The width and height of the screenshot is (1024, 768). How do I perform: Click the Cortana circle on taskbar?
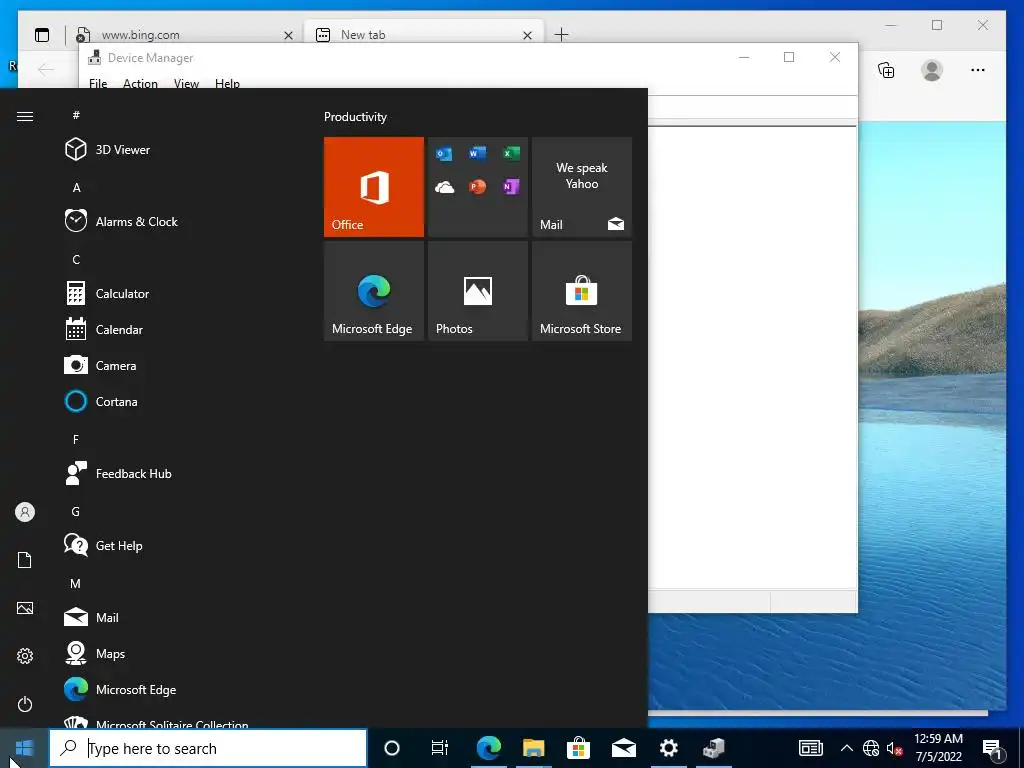[x=392, y=748]
